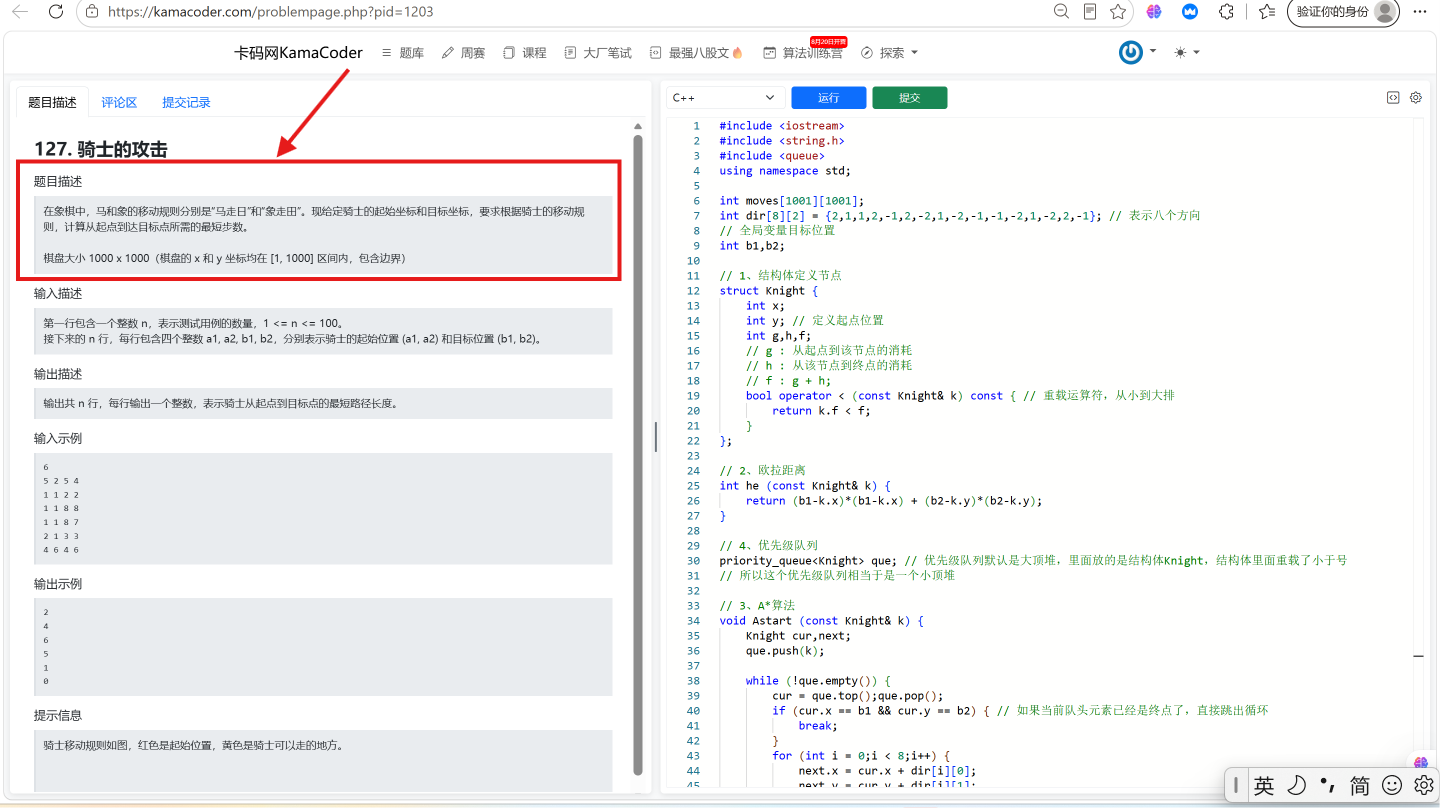Image resolution: width=1440 pixels, height=808 pixels.
Task: Open the IME settings gear icon
Action: [1423, 786]
